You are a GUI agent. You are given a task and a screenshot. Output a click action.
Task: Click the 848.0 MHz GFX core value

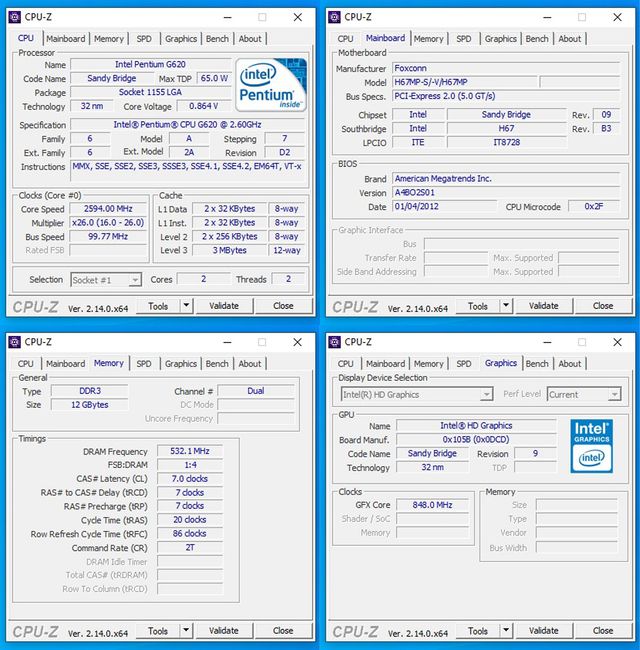[x=432, y=505]
